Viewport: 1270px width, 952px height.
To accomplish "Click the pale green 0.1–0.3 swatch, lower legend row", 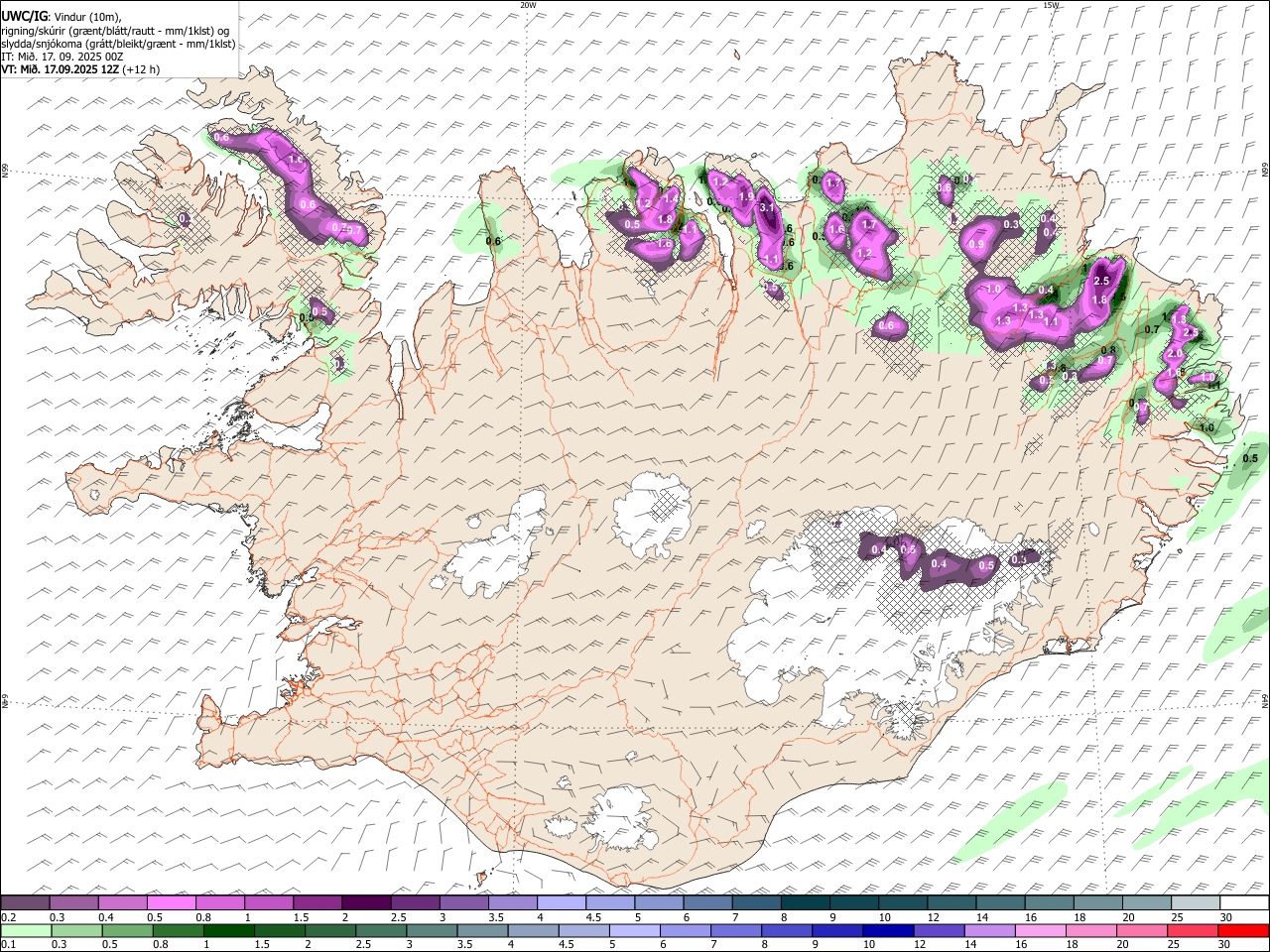I will click(26, 930).
